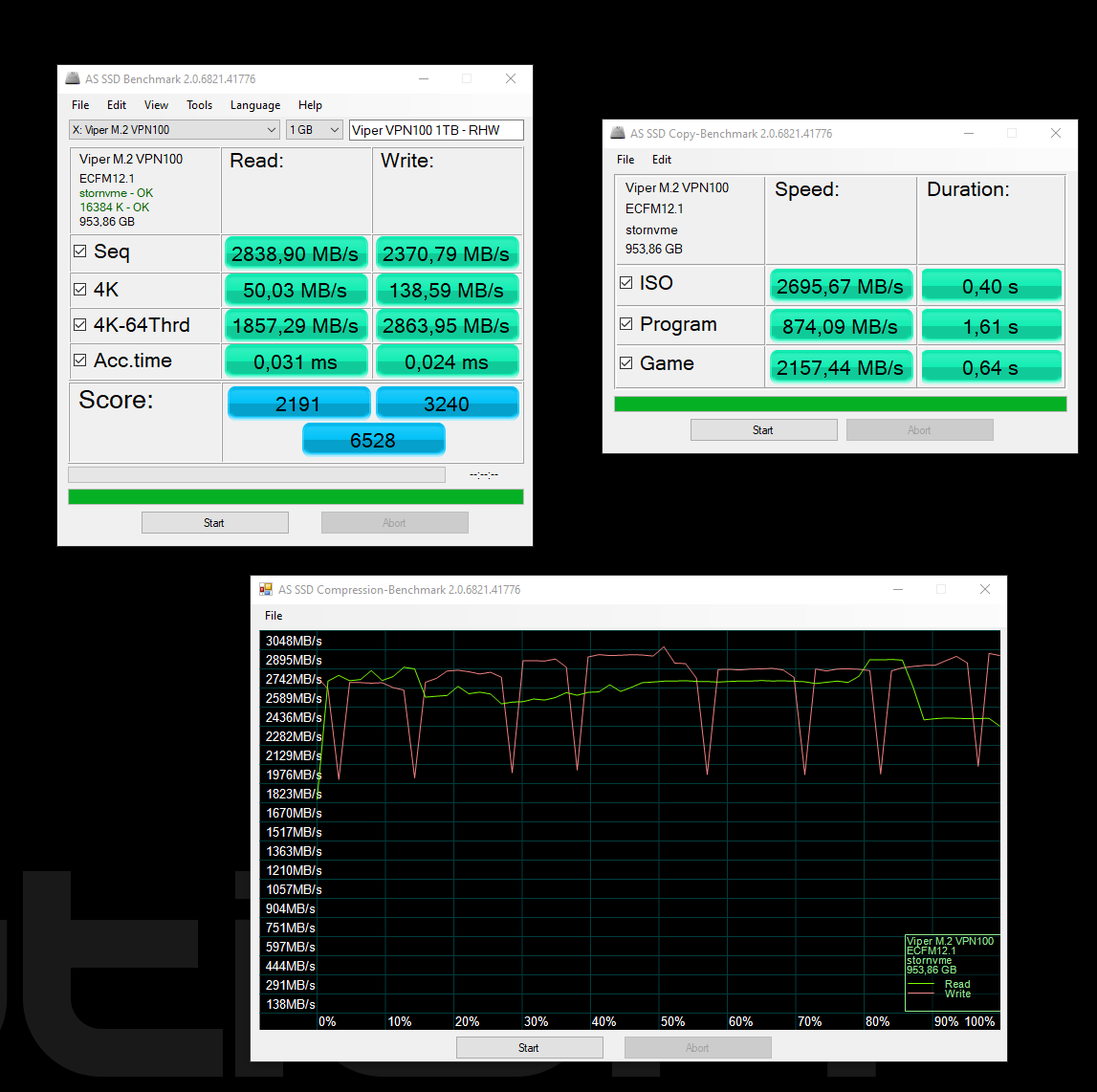Image resolution: width=1097 pixels, height=1092 pixels.
Task: Uncheck the Seq test checkbox
Action: tap(80, 251)
